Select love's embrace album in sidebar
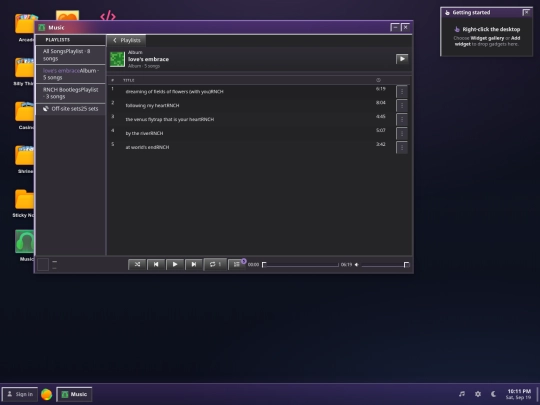The image size is (540, 405). (71, 74)
